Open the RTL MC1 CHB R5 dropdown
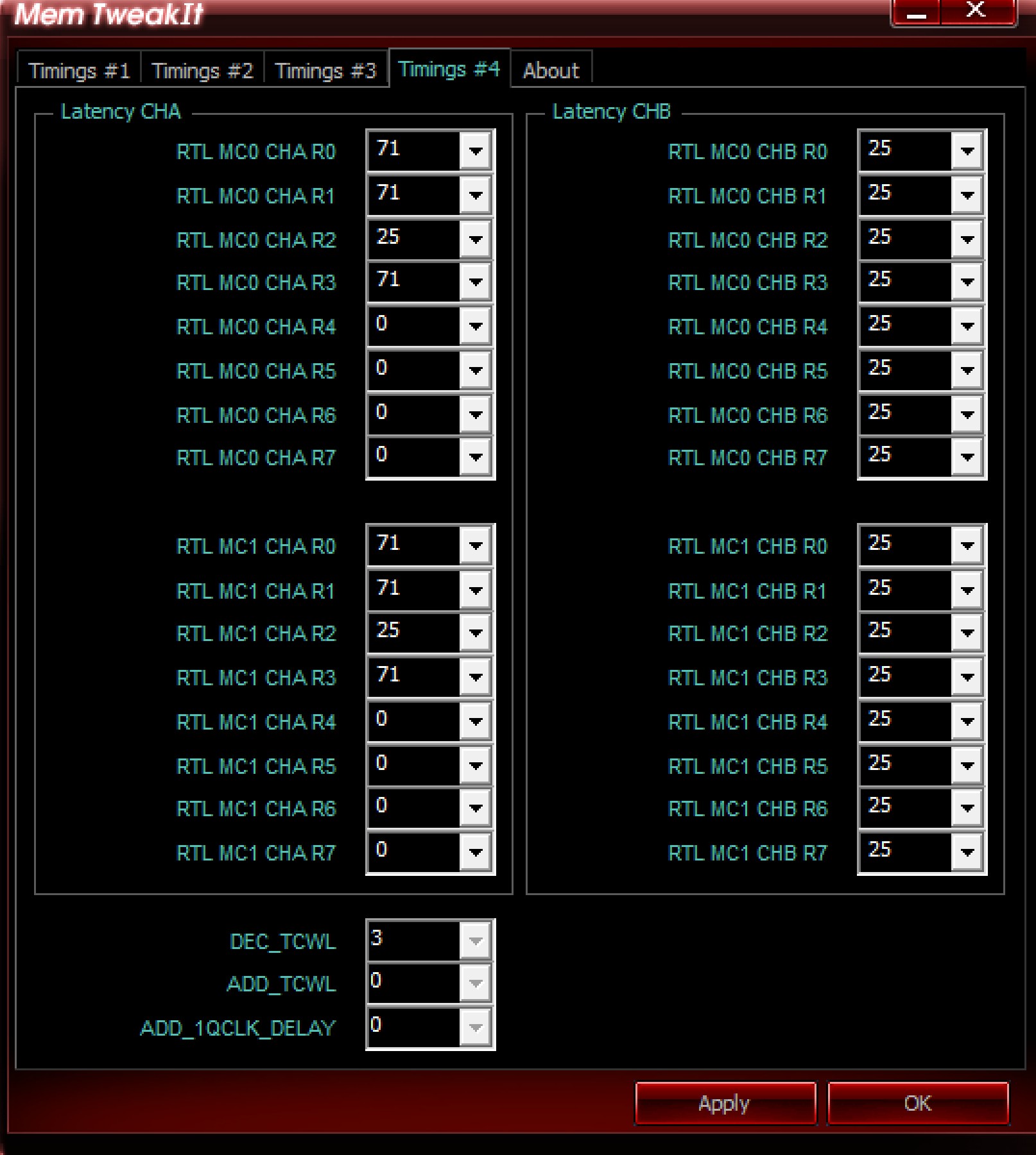This screenshot has width=1036, height=1155. (967, 766)
